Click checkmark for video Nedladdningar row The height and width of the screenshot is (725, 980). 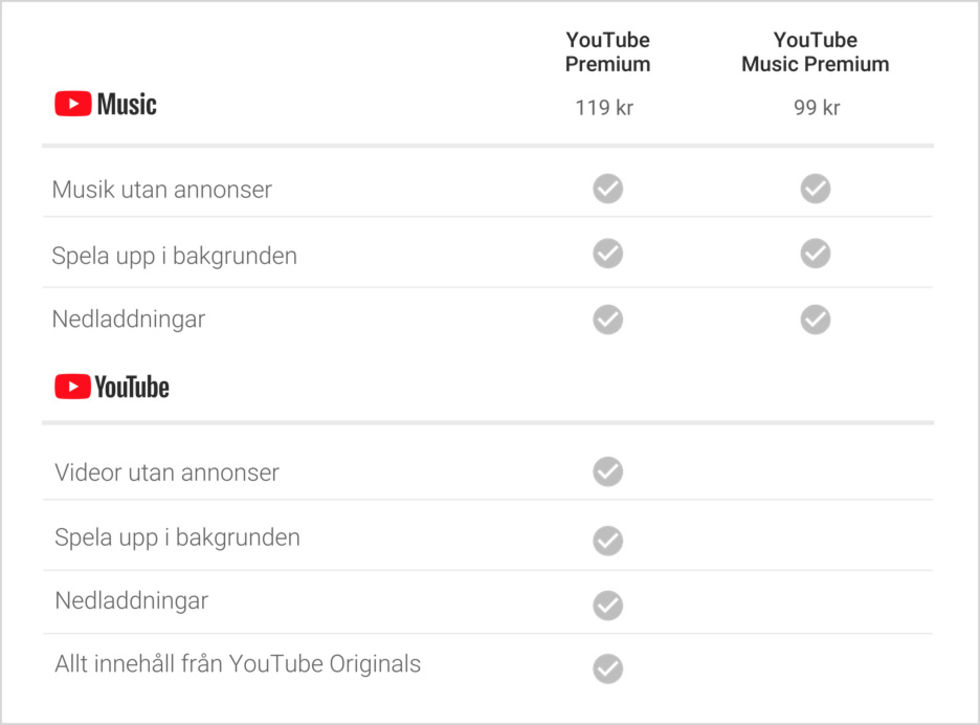click(x=607, y=604)
